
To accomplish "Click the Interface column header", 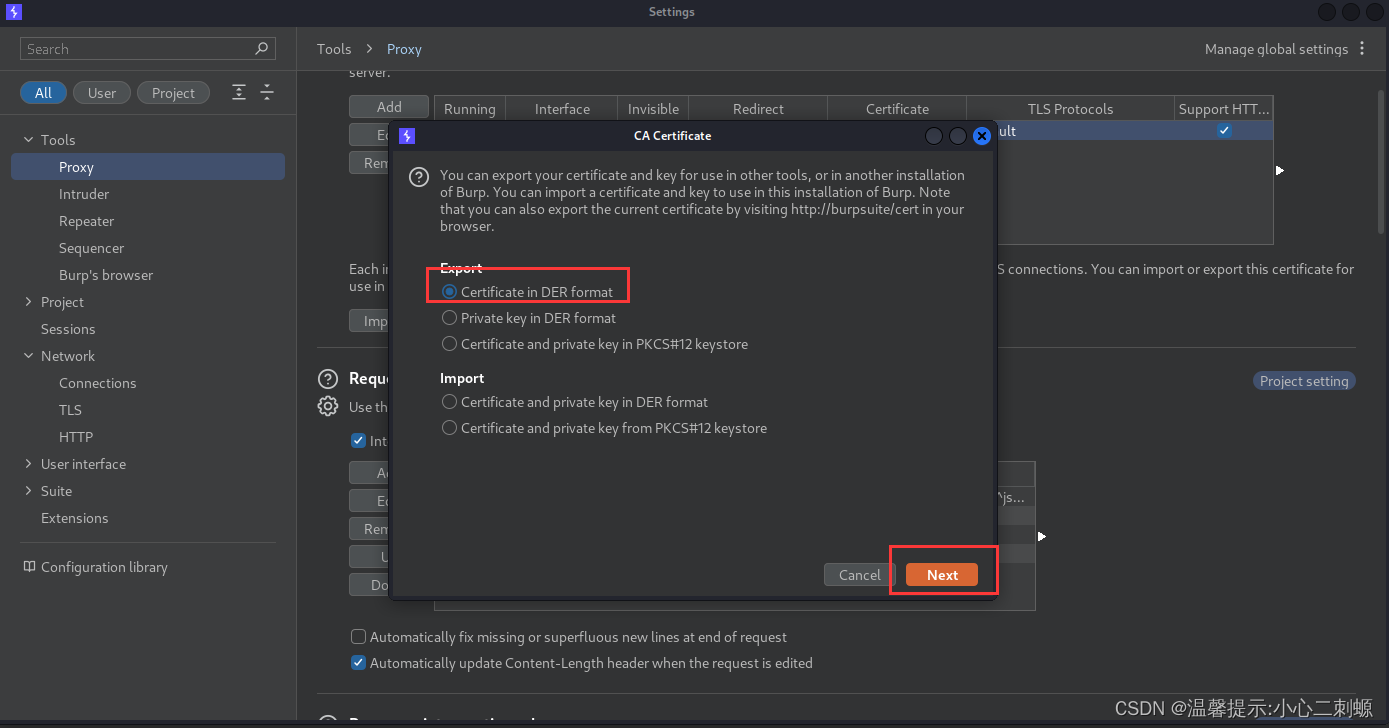I will [x=562, y=109].
